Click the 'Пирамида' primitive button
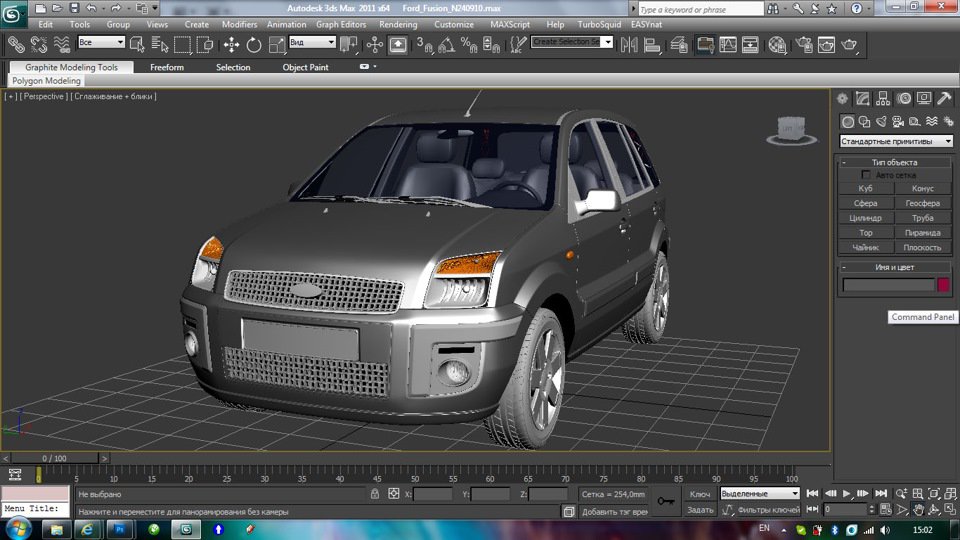This screenshot has height=540, width=960. point(923,233)
